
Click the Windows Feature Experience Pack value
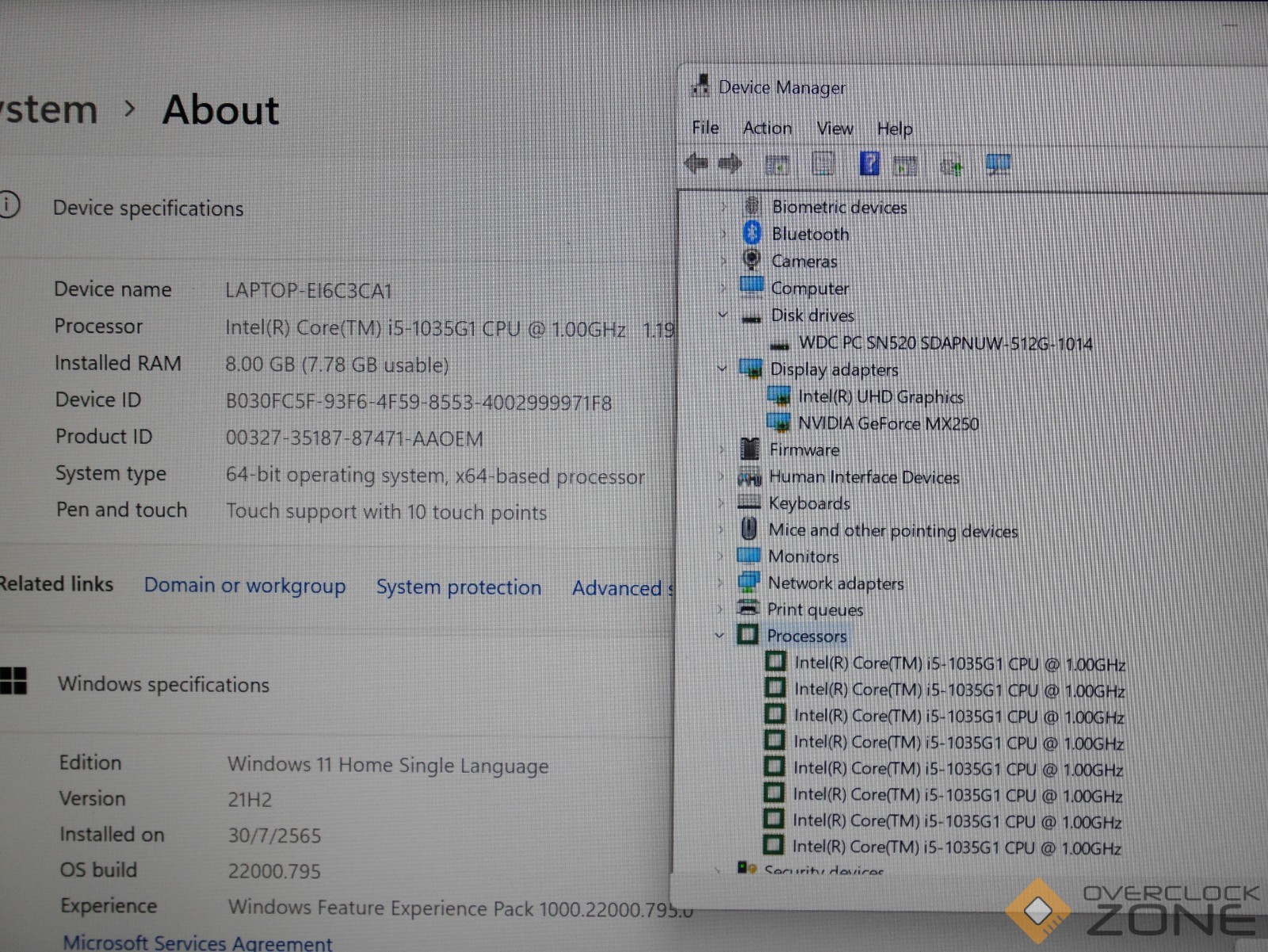click(460, 908)
